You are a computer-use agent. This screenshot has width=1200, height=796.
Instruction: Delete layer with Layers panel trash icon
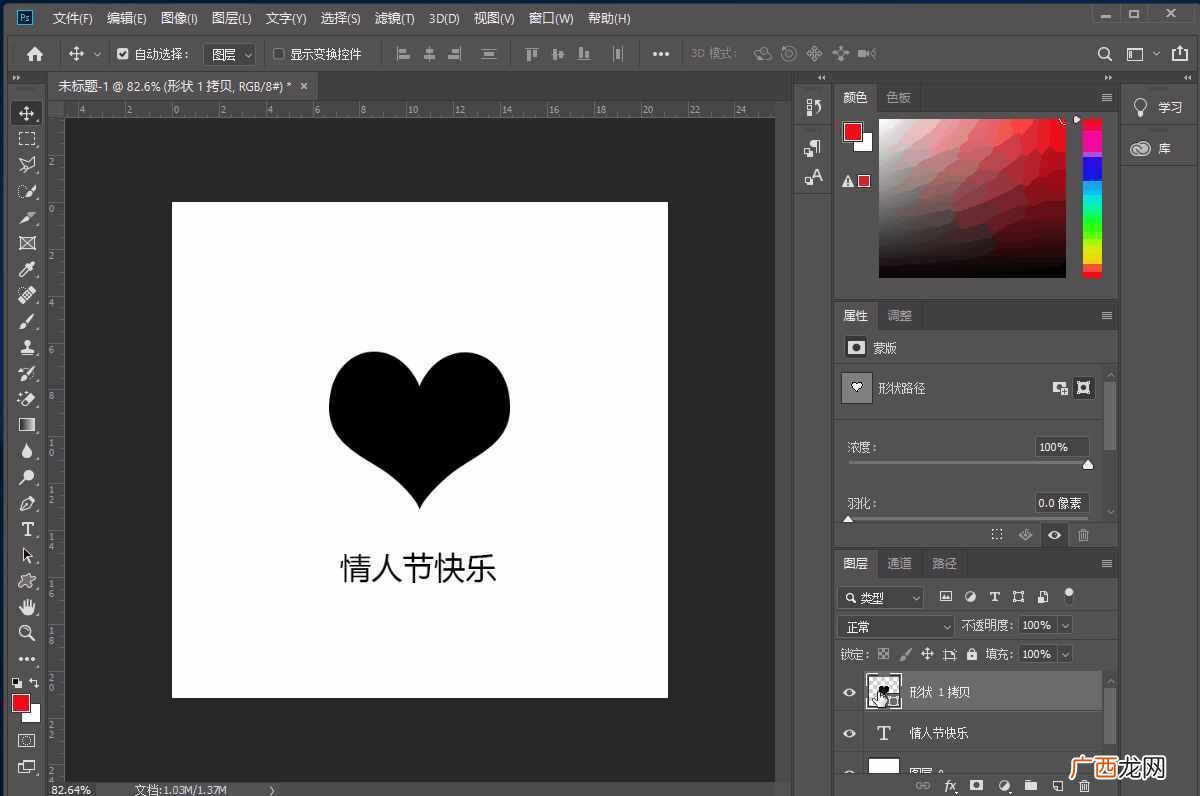(1085, 786)
